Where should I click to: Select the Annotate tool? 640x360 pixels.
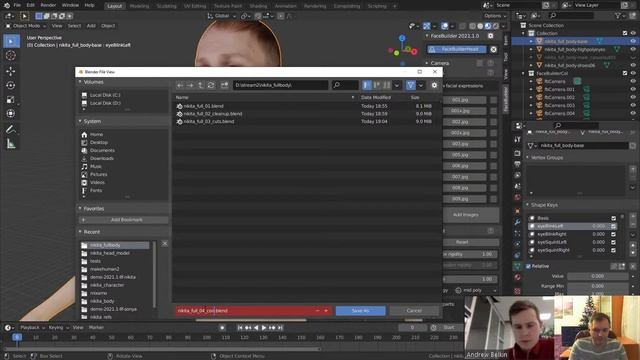(11, 130)
